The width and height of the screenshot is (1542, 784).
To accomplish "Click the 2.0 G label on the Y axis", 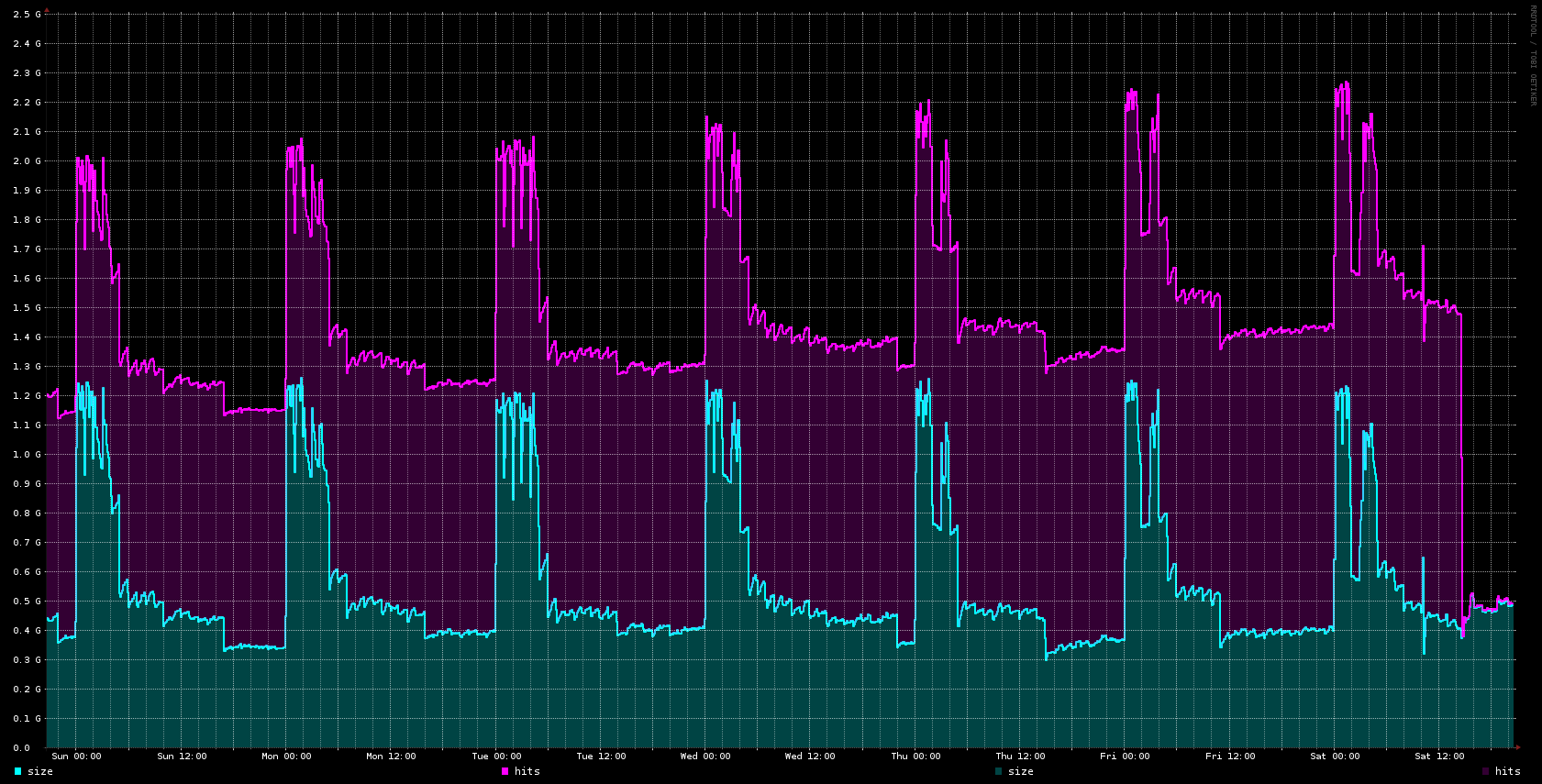I will click(x=28, y=161).
